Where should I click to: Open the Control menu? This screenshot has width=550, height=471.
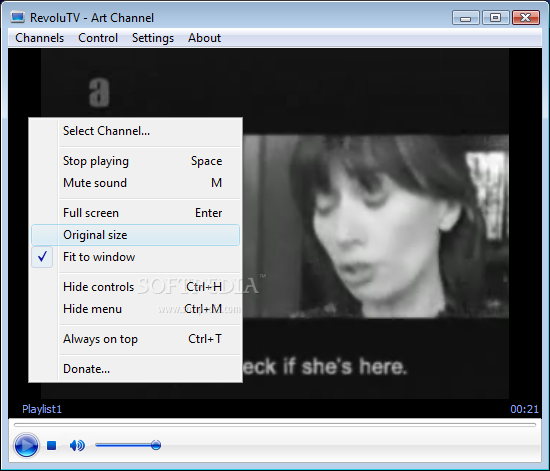(98, 38)
